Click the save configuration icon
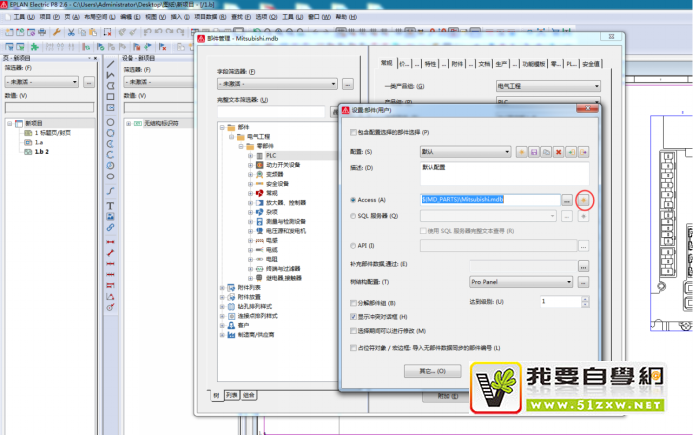Viewport: 699px width, 435px height. click(534, 151)
